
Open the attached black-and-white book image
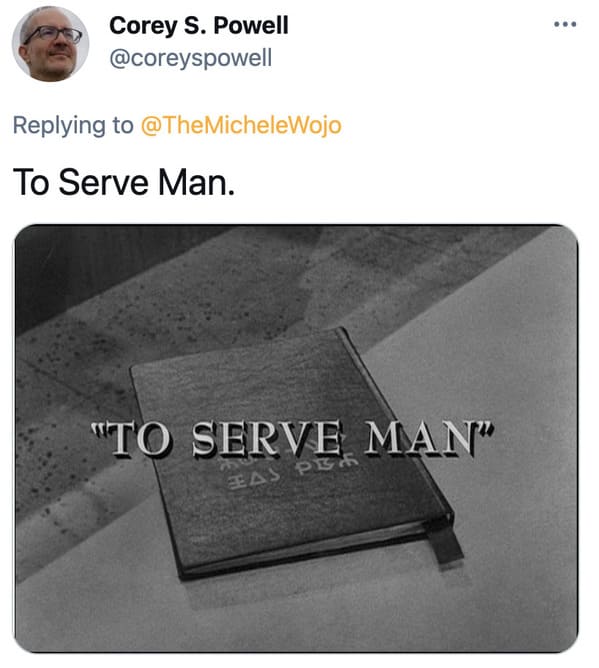pyautogui.click(x=297, y=438)
